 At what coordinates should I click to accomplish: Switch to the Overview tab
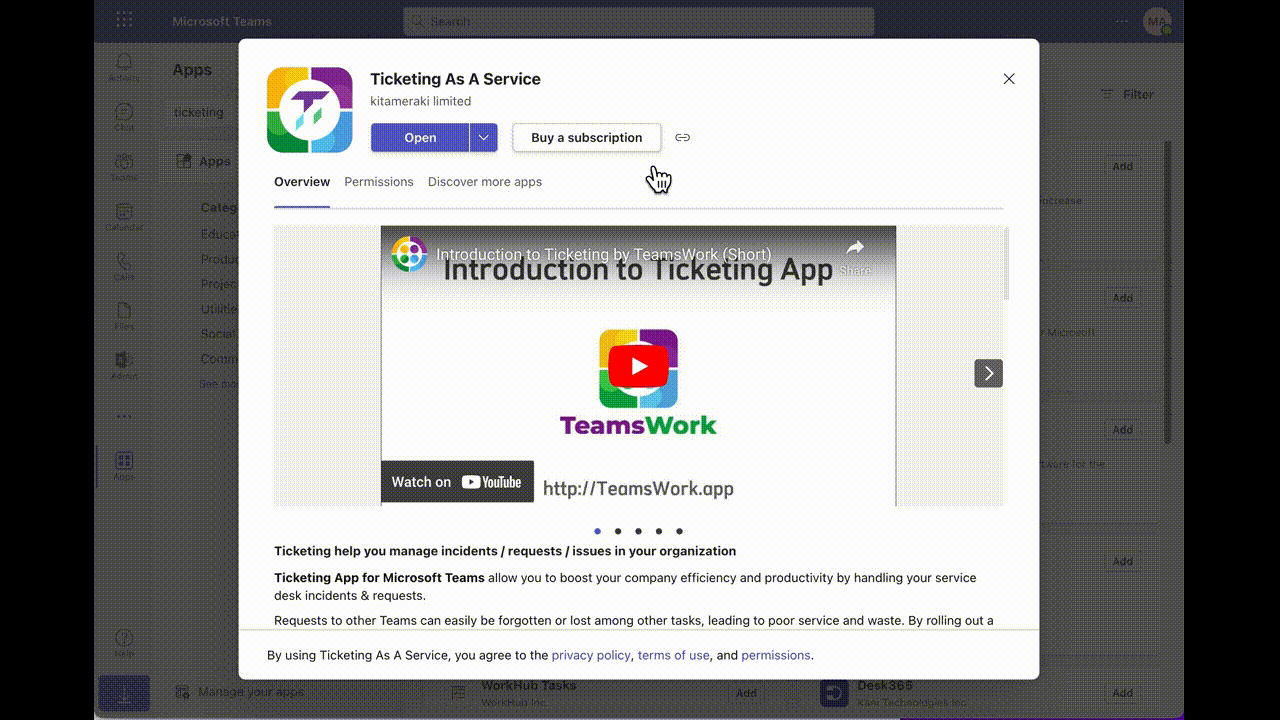coord(302,182)
